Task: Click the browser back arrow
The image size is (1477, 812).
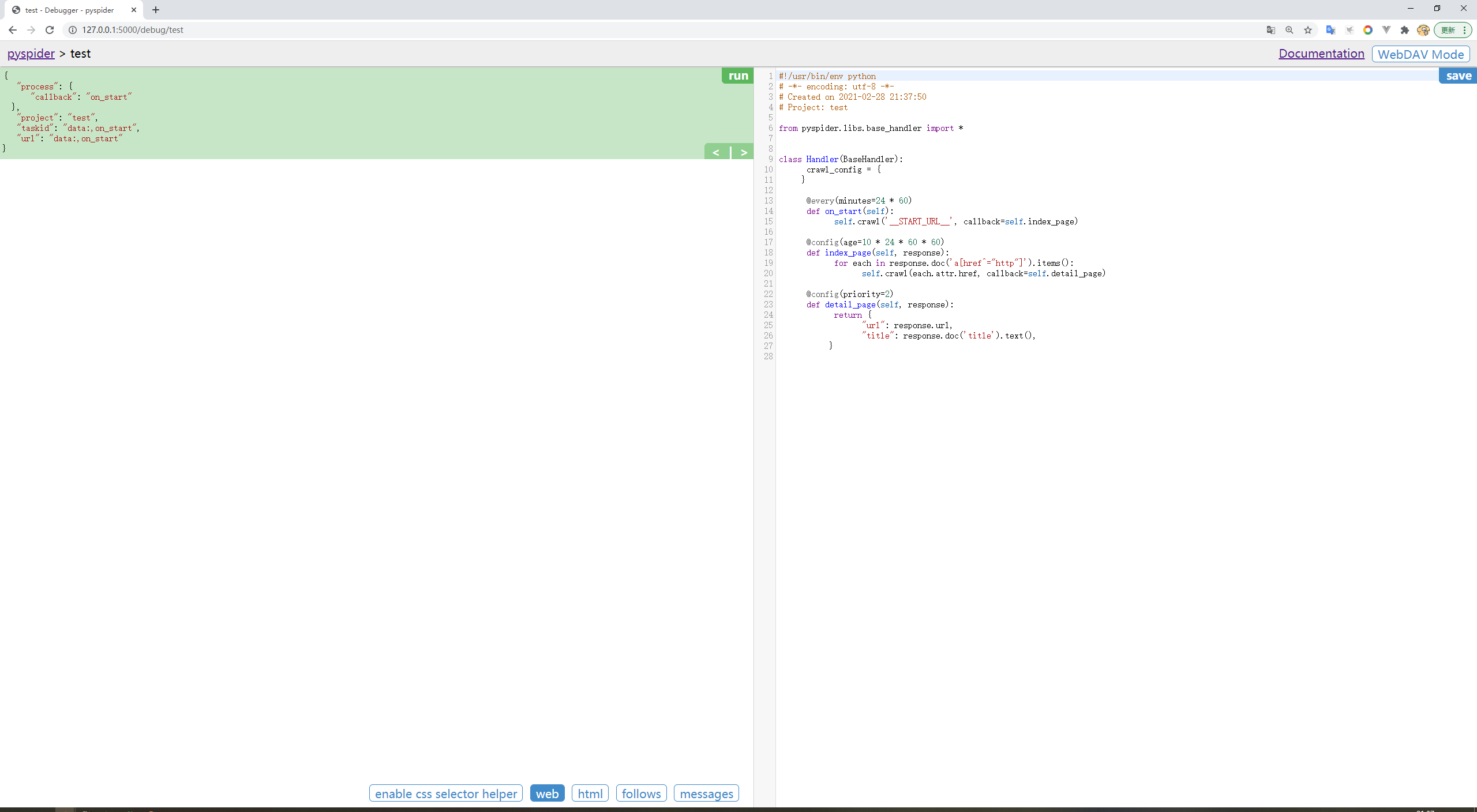Action: pos(13,30)
